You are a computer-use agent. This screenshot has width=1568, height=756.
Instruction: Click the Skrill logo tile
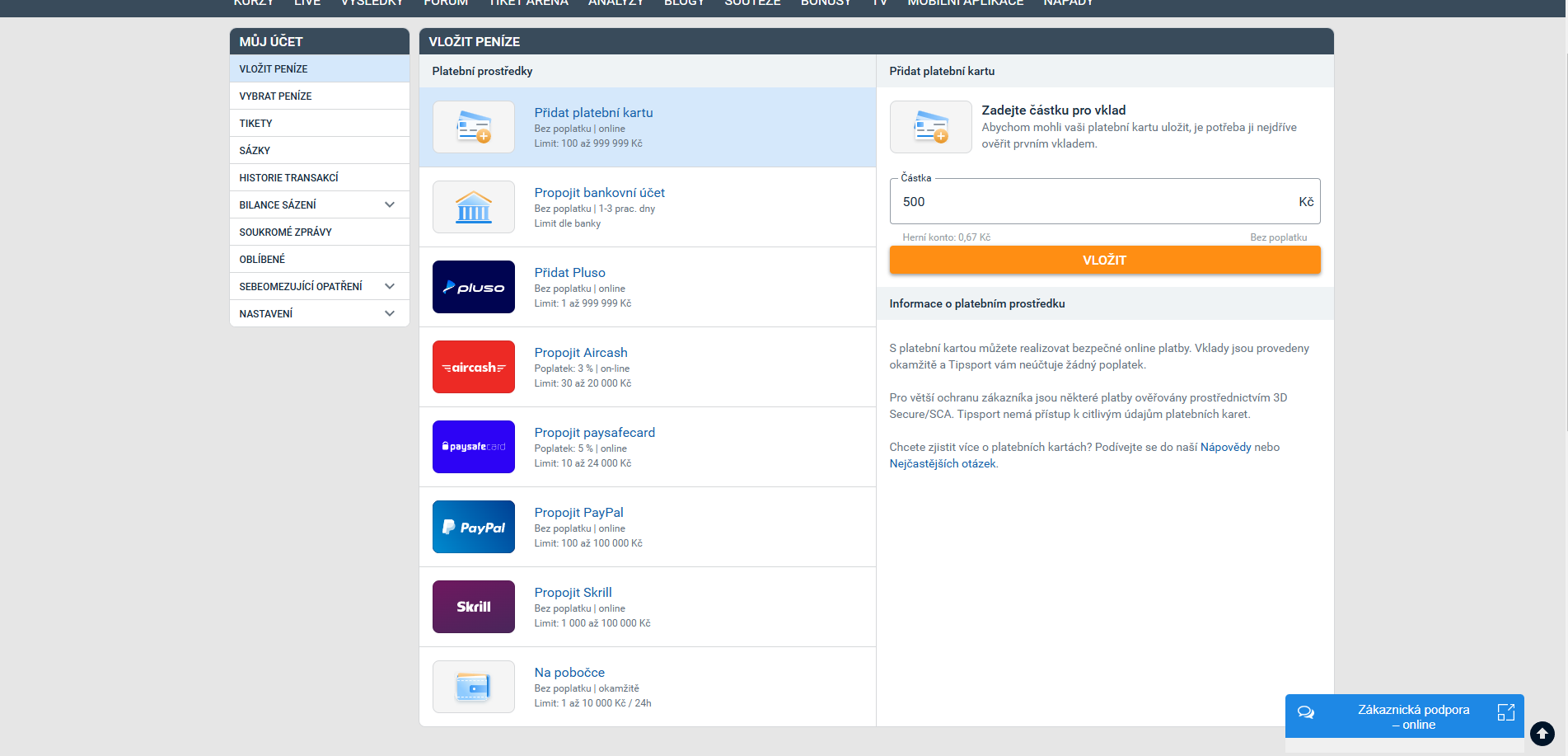[x=474, y=607]
